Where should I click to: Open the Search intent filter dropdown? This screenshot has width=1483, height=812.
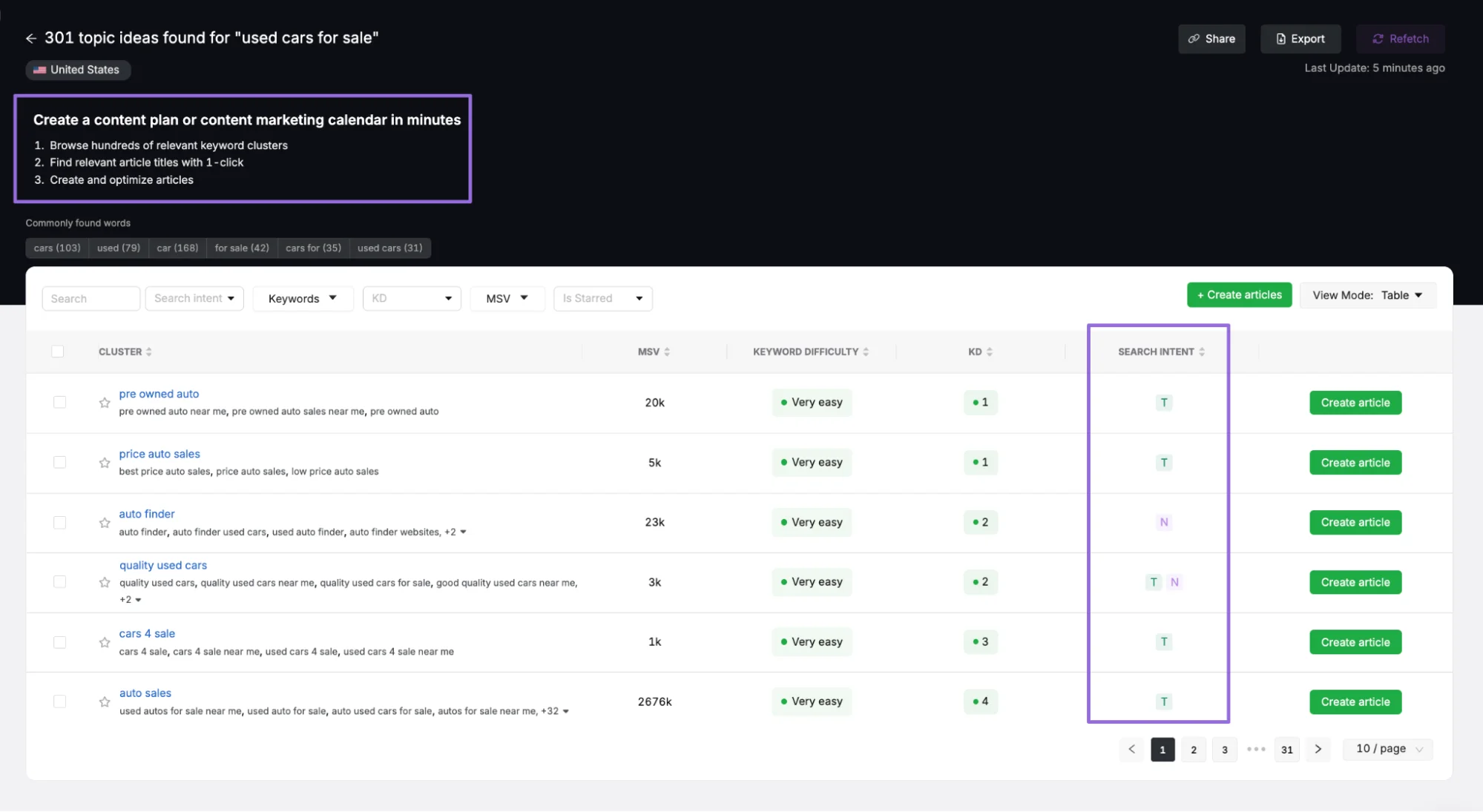194,298
